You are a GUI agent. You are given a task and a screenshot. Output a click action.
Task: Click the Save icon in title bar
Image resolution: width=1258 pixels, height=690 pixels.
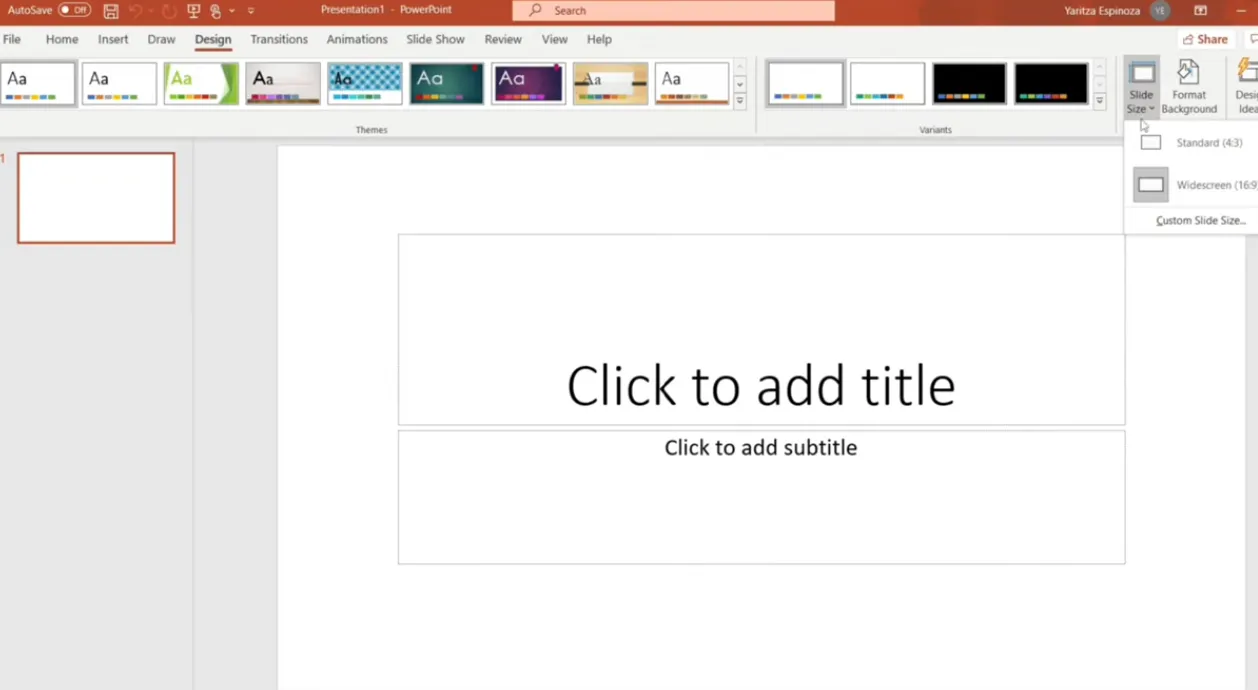pyautogui.click(x=111, y=11)
